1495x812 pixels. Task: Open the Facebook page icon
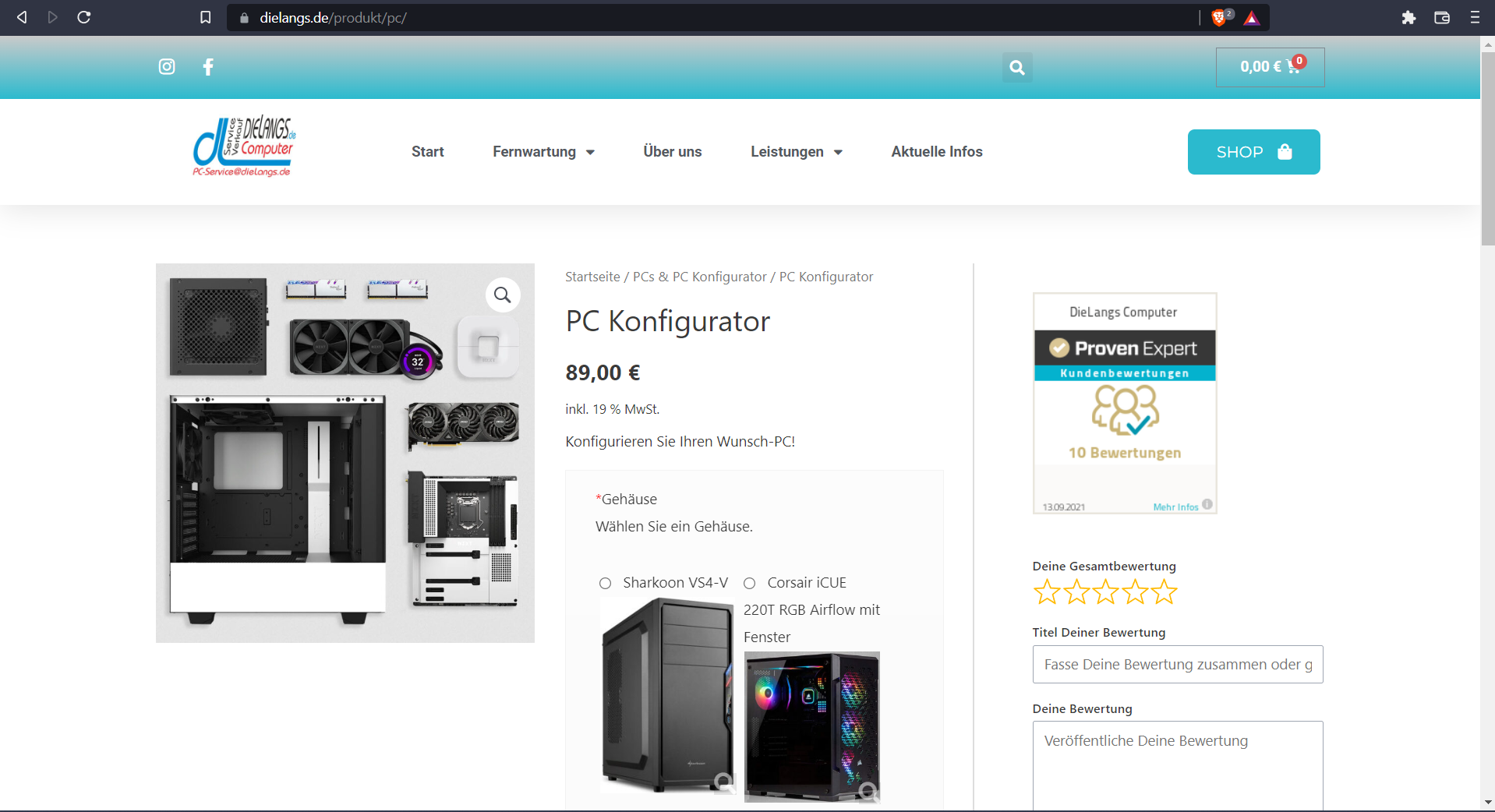pos(207,67)
